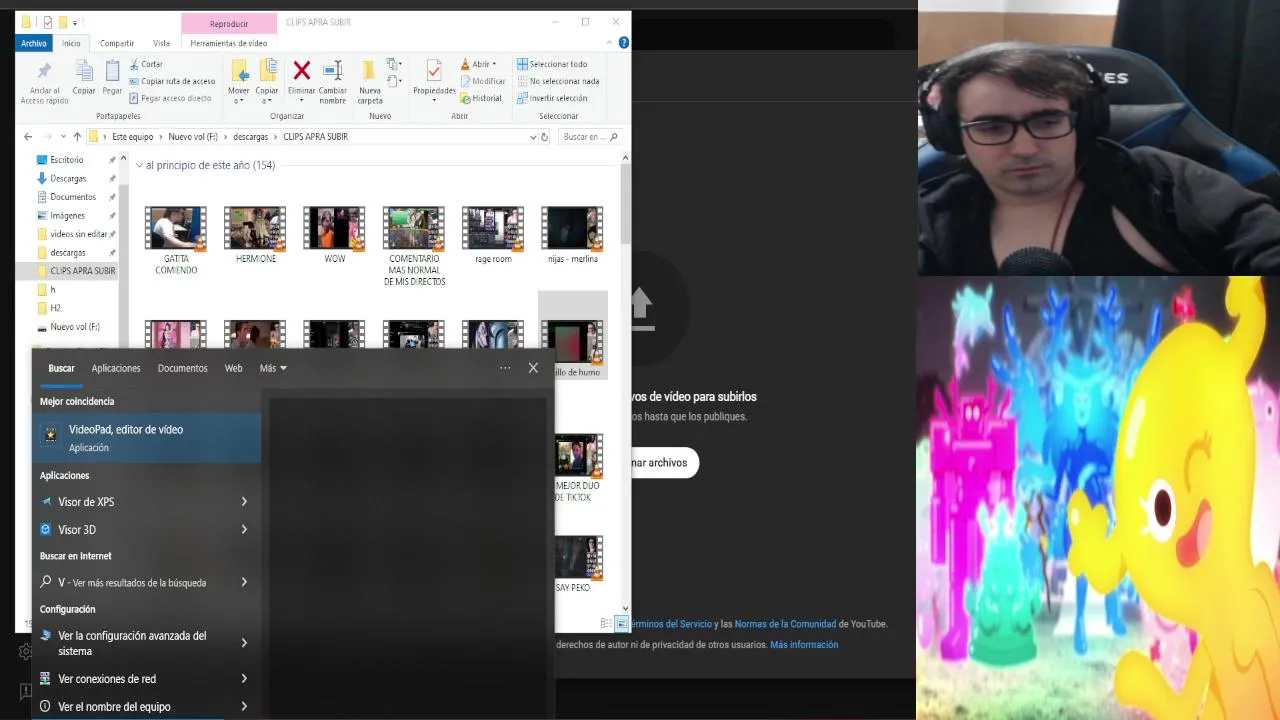Click Pegar acceso directo
Viewport: 1280px width, 720px height.
point(170,98)
